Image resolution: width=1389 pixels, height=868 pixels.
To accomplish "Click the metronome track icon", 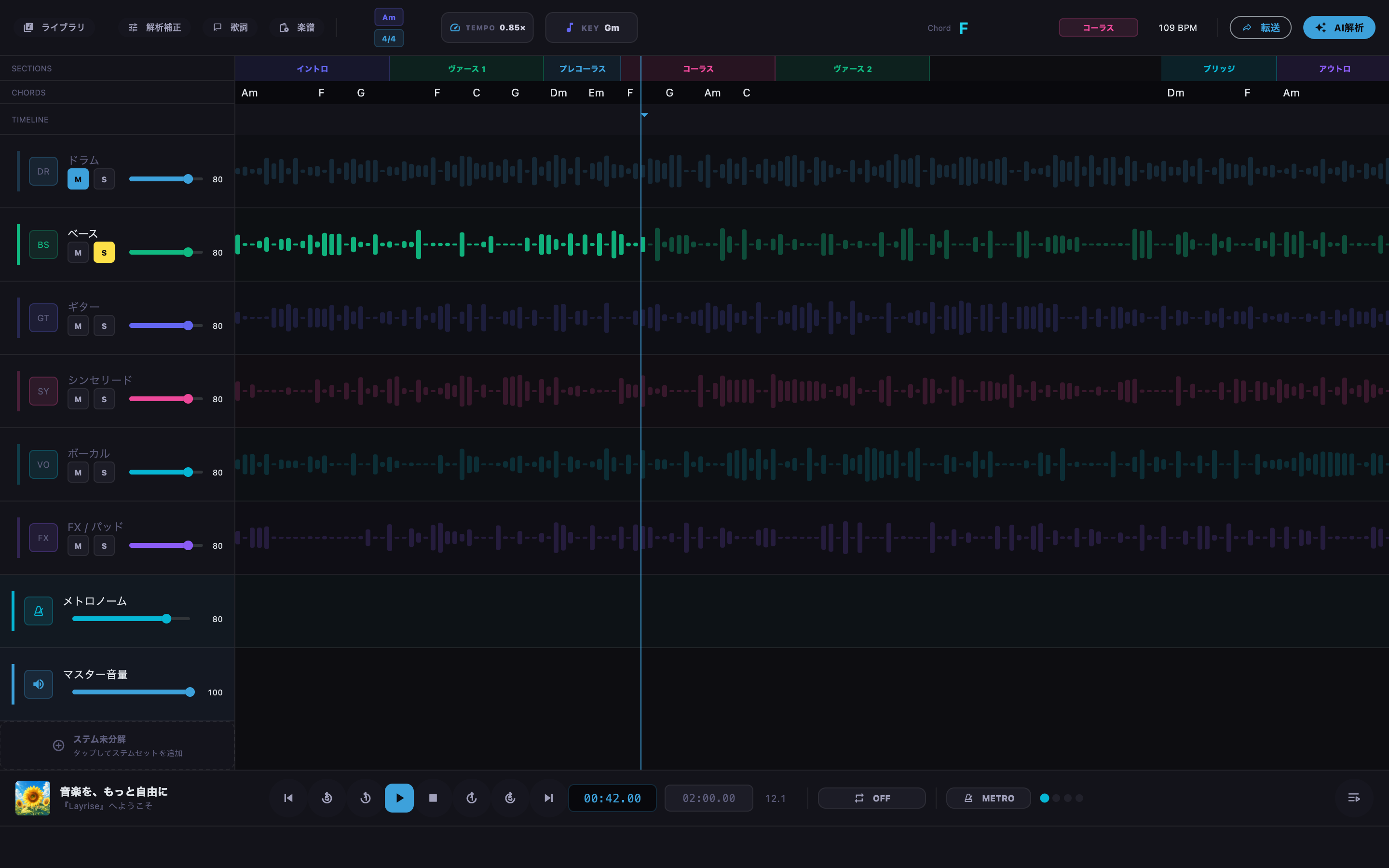I will pos(39,611).
